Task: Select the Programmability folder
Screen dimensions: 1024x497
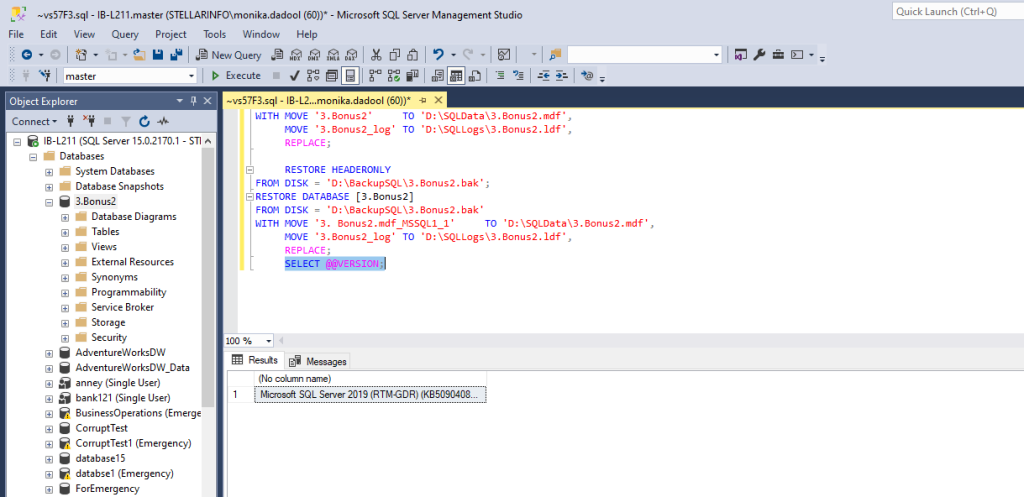Action: [129, 292]
